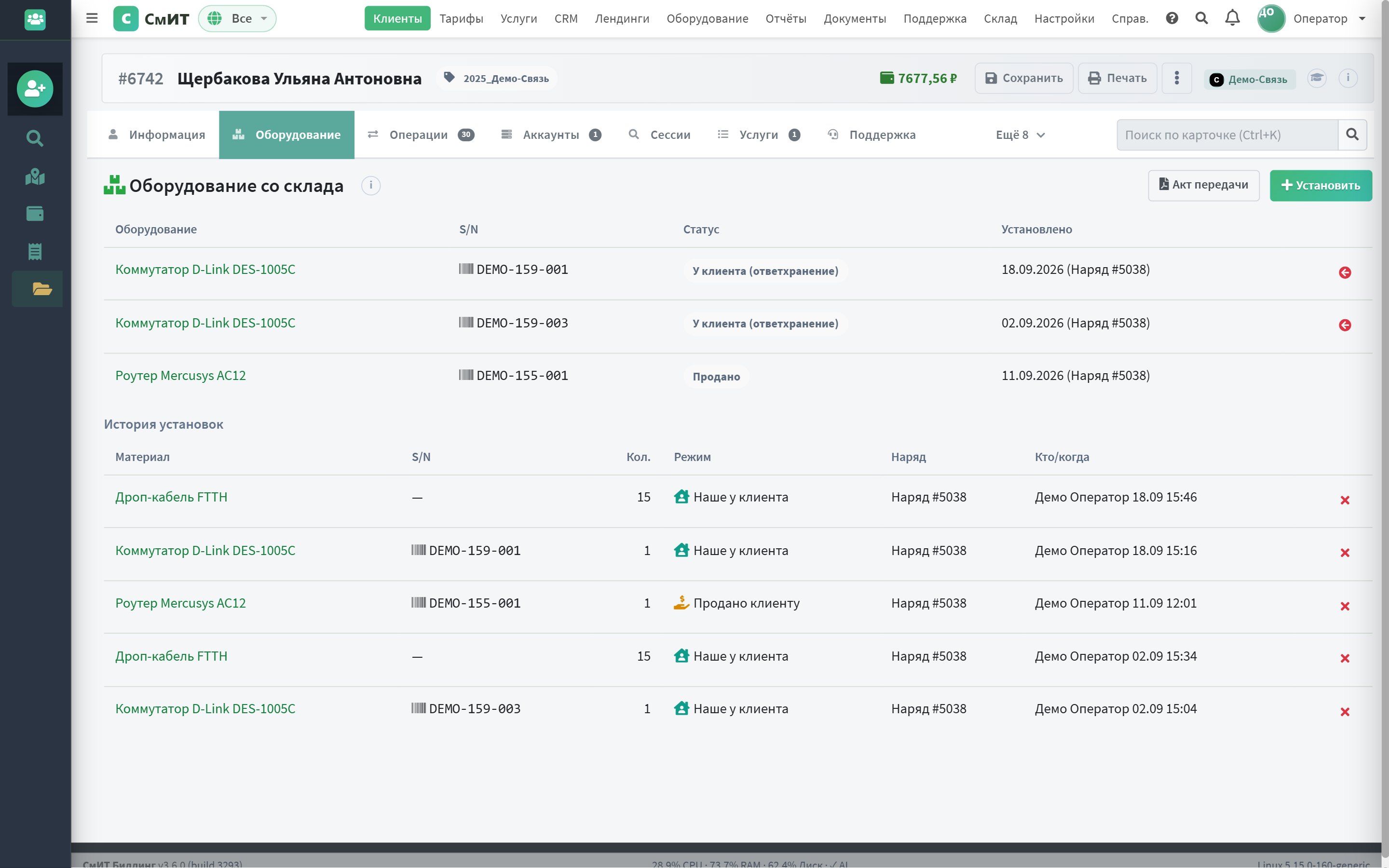The image size is (1389, 868).
Task: Delete the 02.09 15:04 Коммутатор history row
Action: click(1345, 712)
